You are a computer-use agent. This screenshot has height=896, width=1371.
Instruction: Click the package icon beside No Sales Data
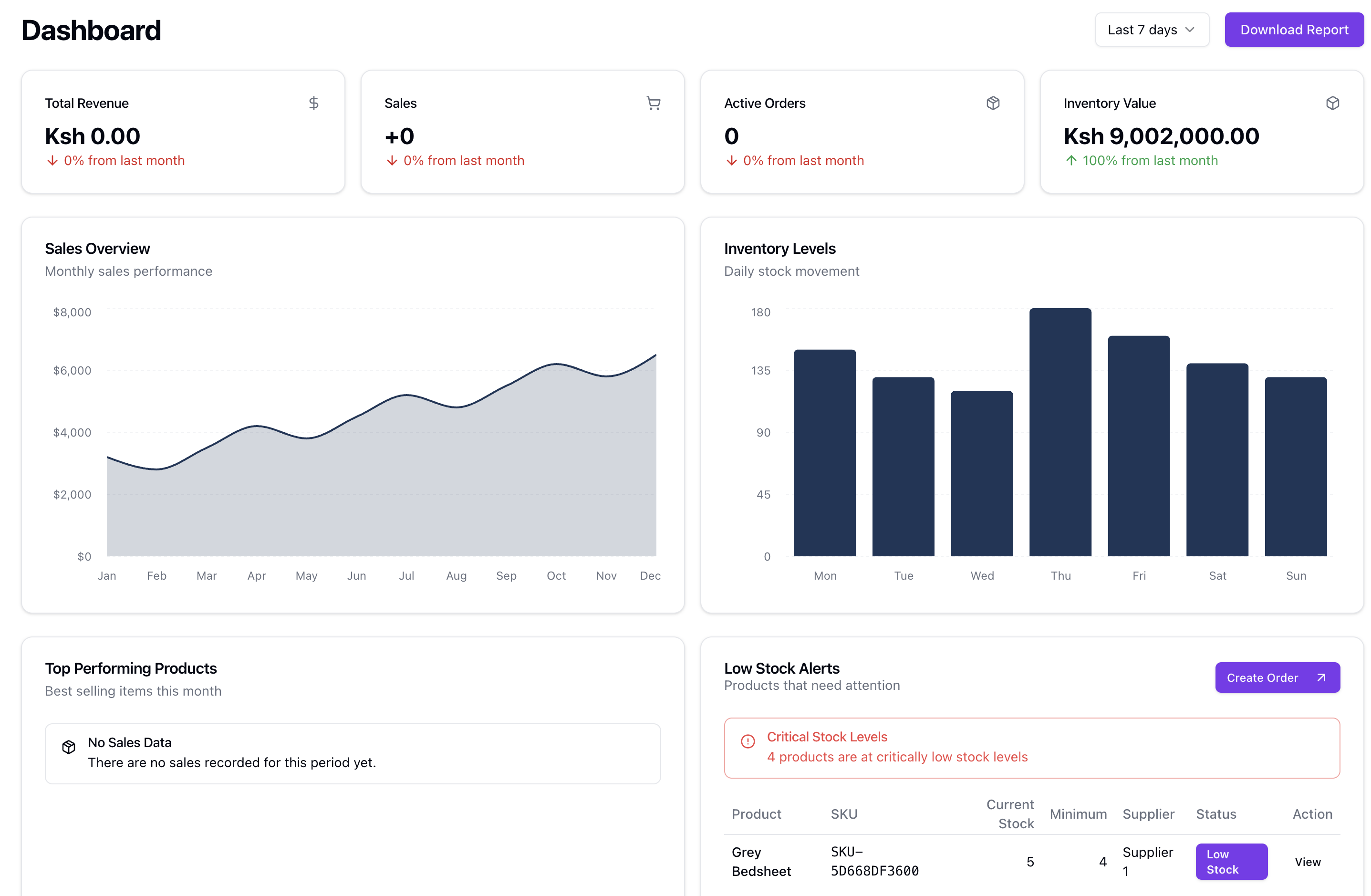coord(69,747)
